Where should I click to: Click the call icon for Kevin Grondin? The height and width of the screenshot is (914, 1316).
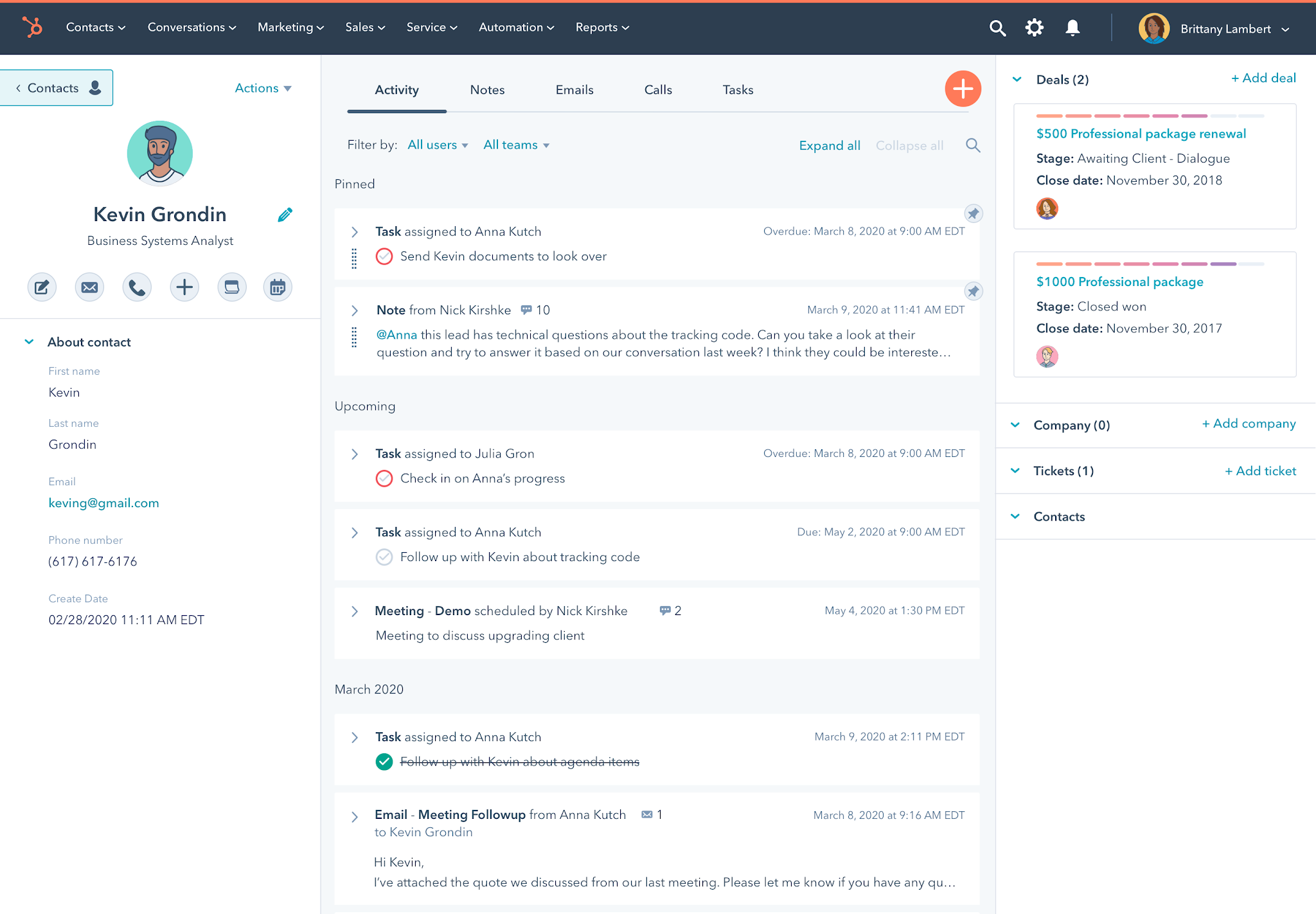[137, 288]
